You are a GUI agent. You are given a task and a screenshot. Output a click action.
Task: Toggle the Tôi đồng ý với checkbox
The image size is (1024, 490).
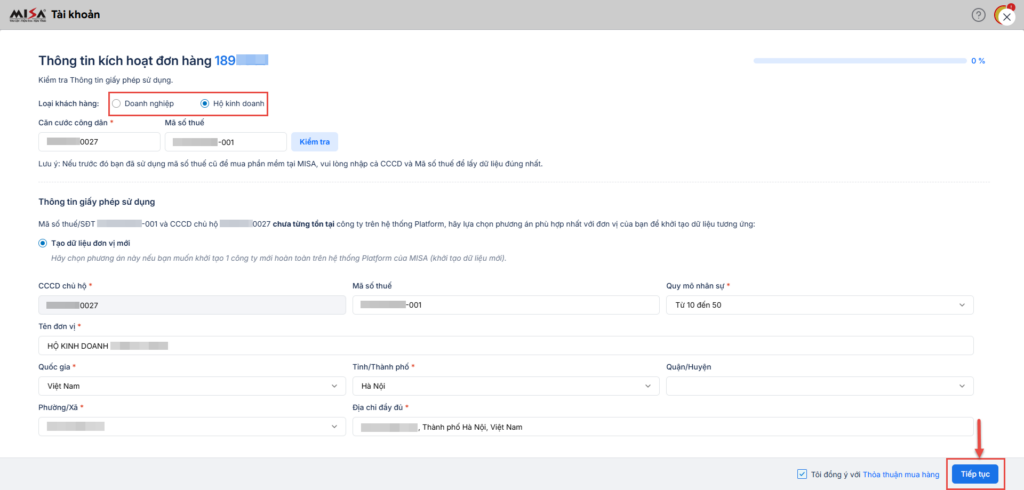pos(803,474)
